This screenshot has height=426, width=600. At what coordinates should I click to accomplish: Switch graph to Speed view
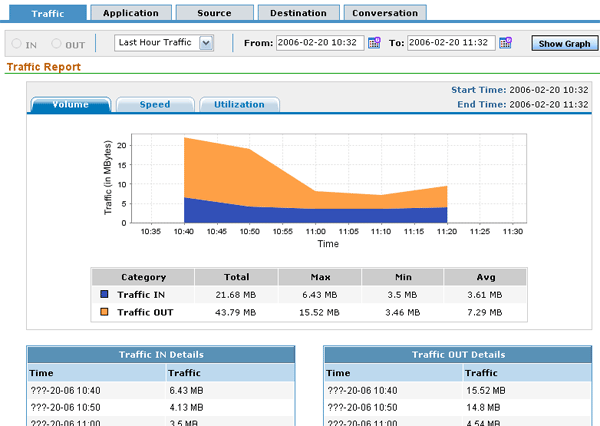point(154,104)
